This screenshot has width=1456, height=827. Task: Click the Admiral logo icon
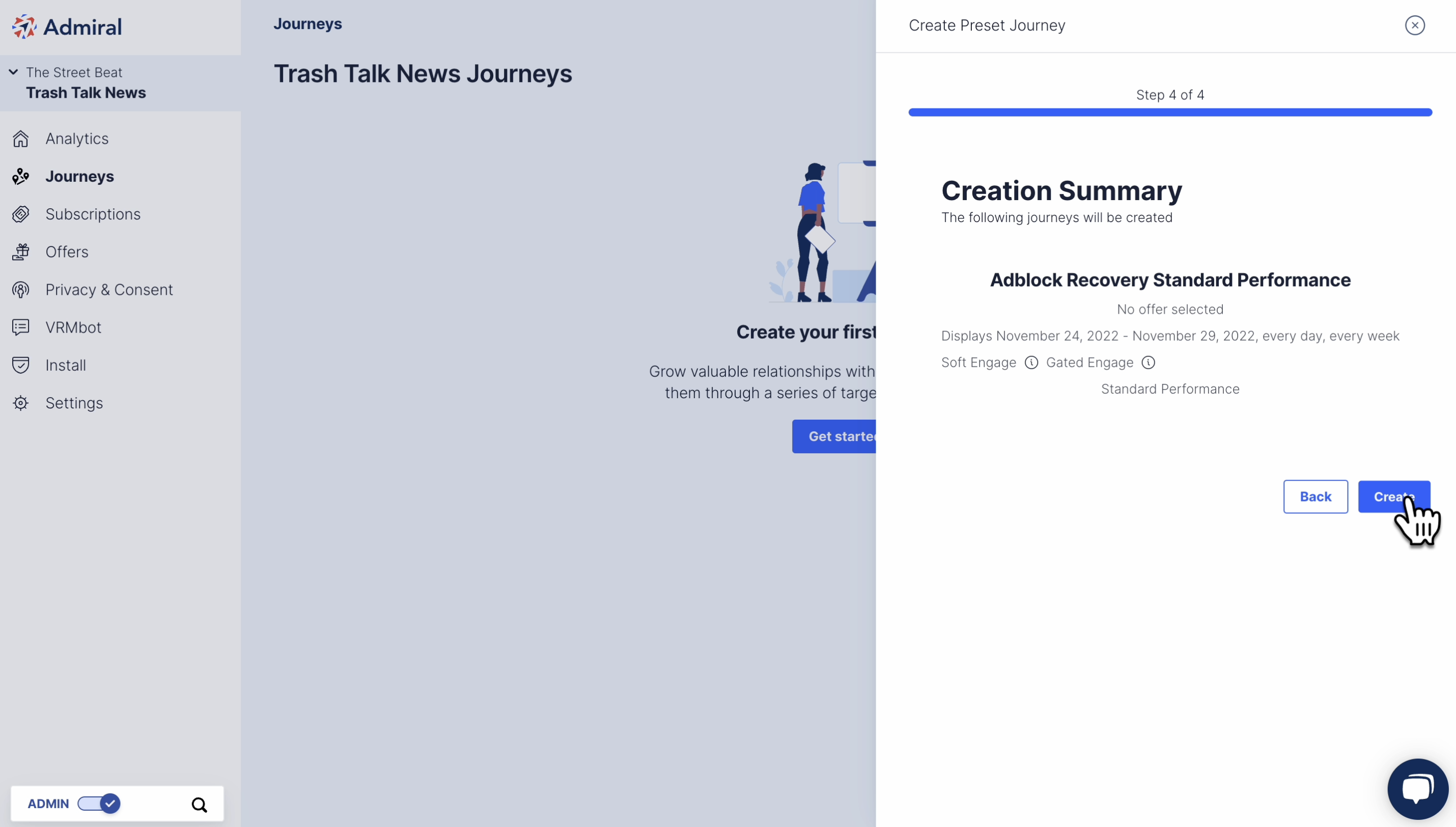pyautogui.click(x=24, y=26)
